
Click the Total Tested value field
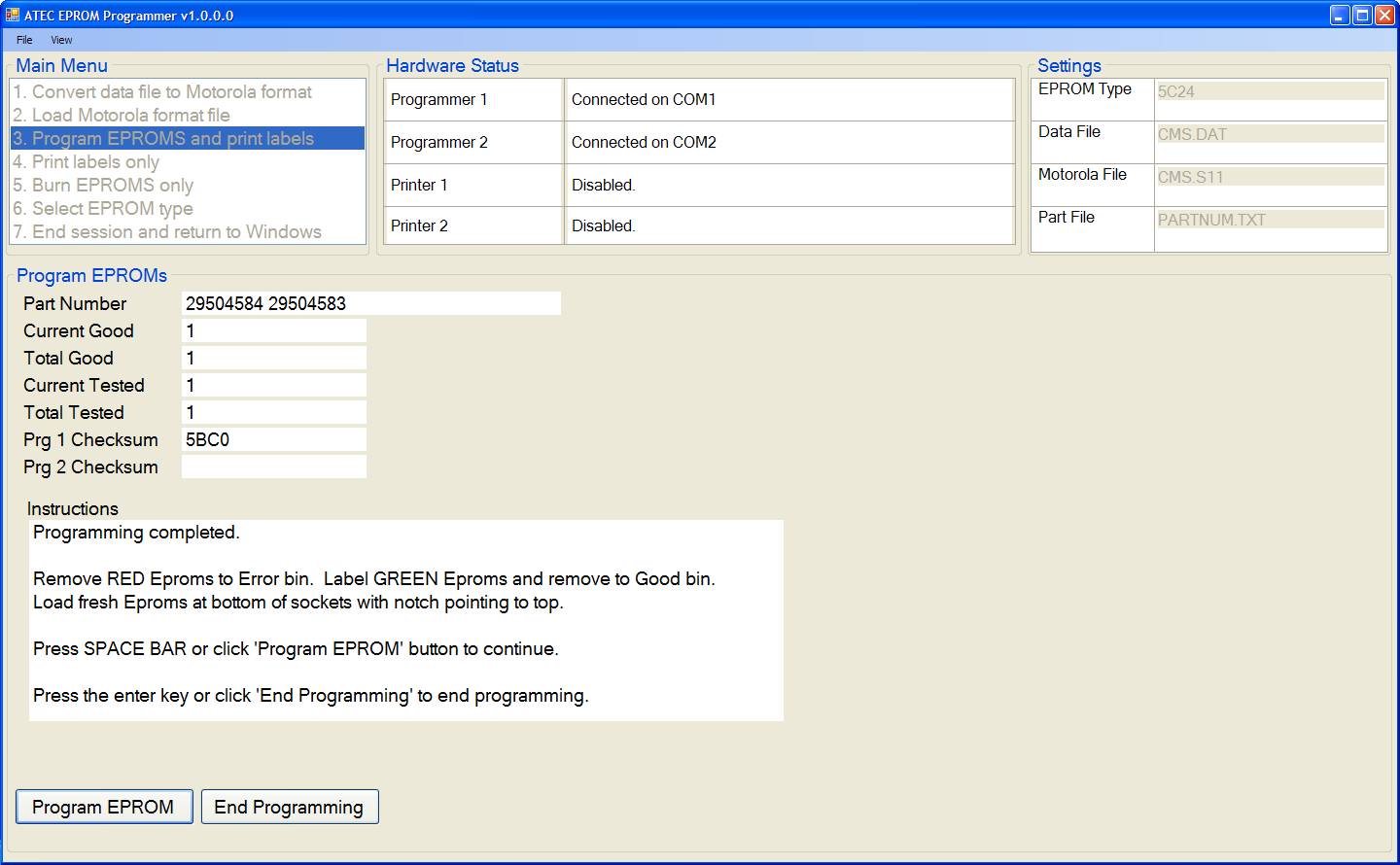(x=274, y=412)
